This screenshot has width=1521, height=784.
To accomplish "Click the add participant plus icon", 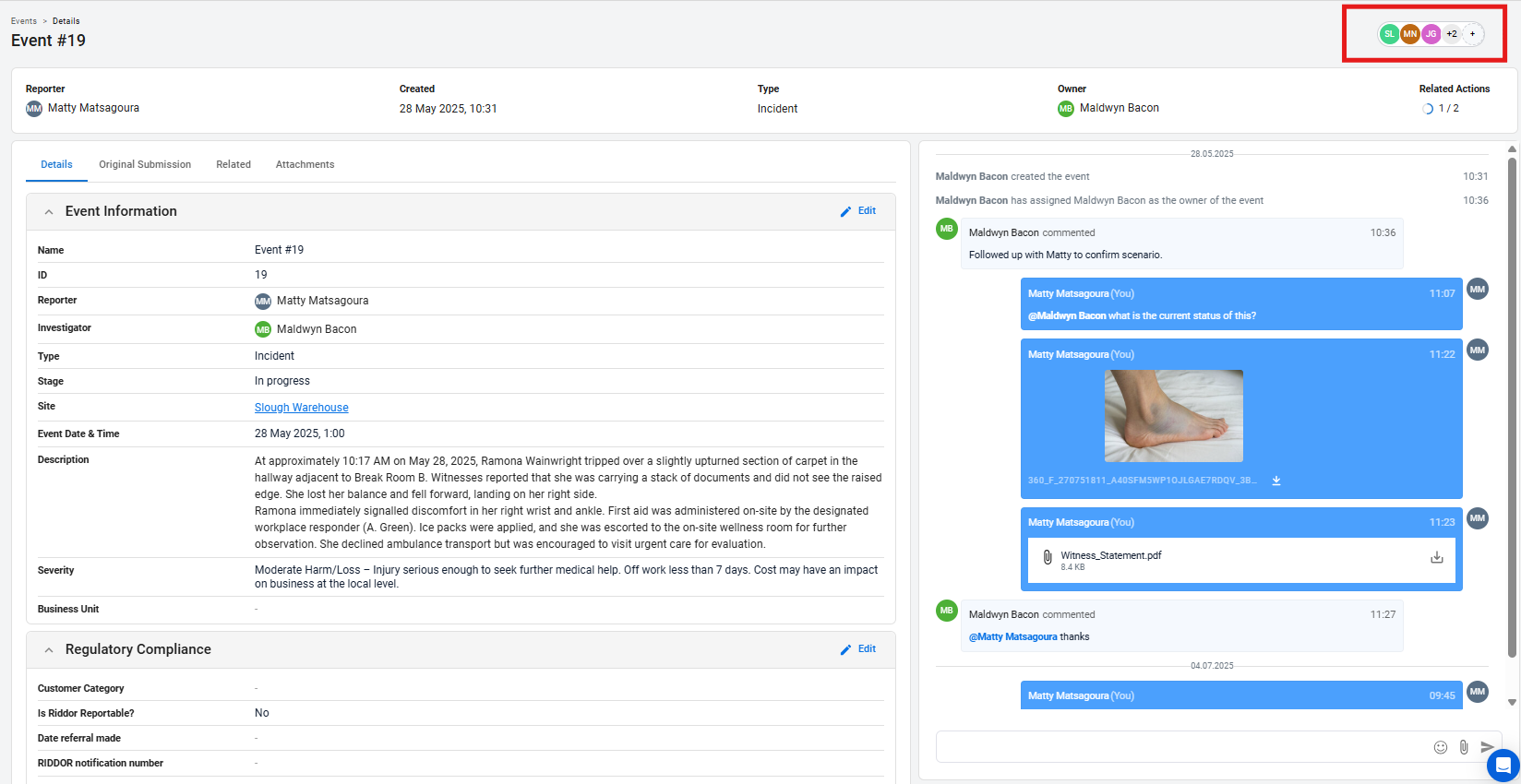I will [x=1473, y=34].
